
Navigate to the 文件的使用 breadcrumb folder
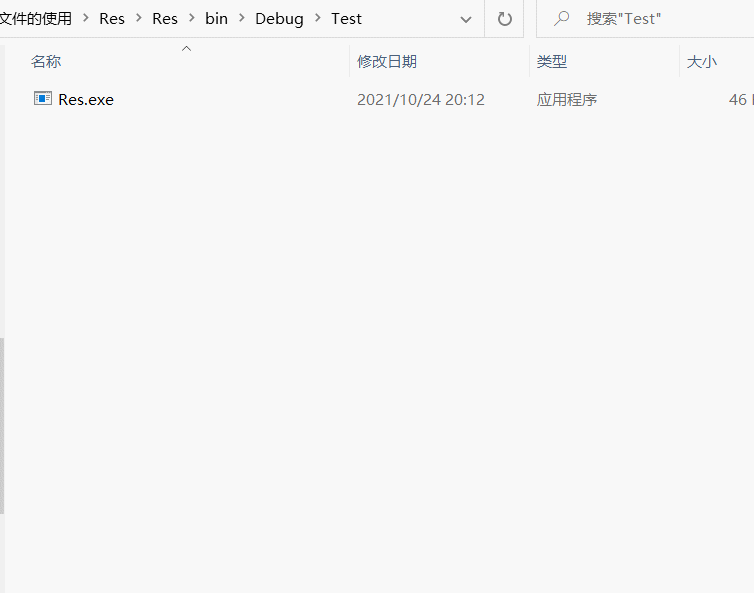[x=36, y=19]
